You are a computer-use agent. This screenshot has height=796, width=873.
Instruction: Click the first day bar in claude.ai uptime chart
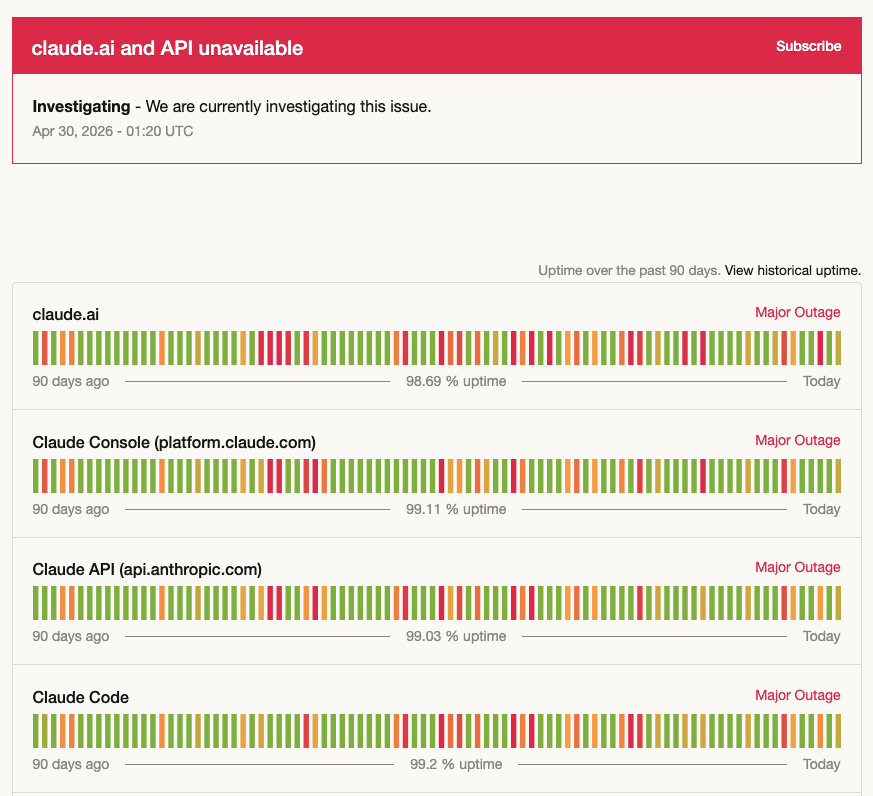pyautogui.click(x=36, y=348)
